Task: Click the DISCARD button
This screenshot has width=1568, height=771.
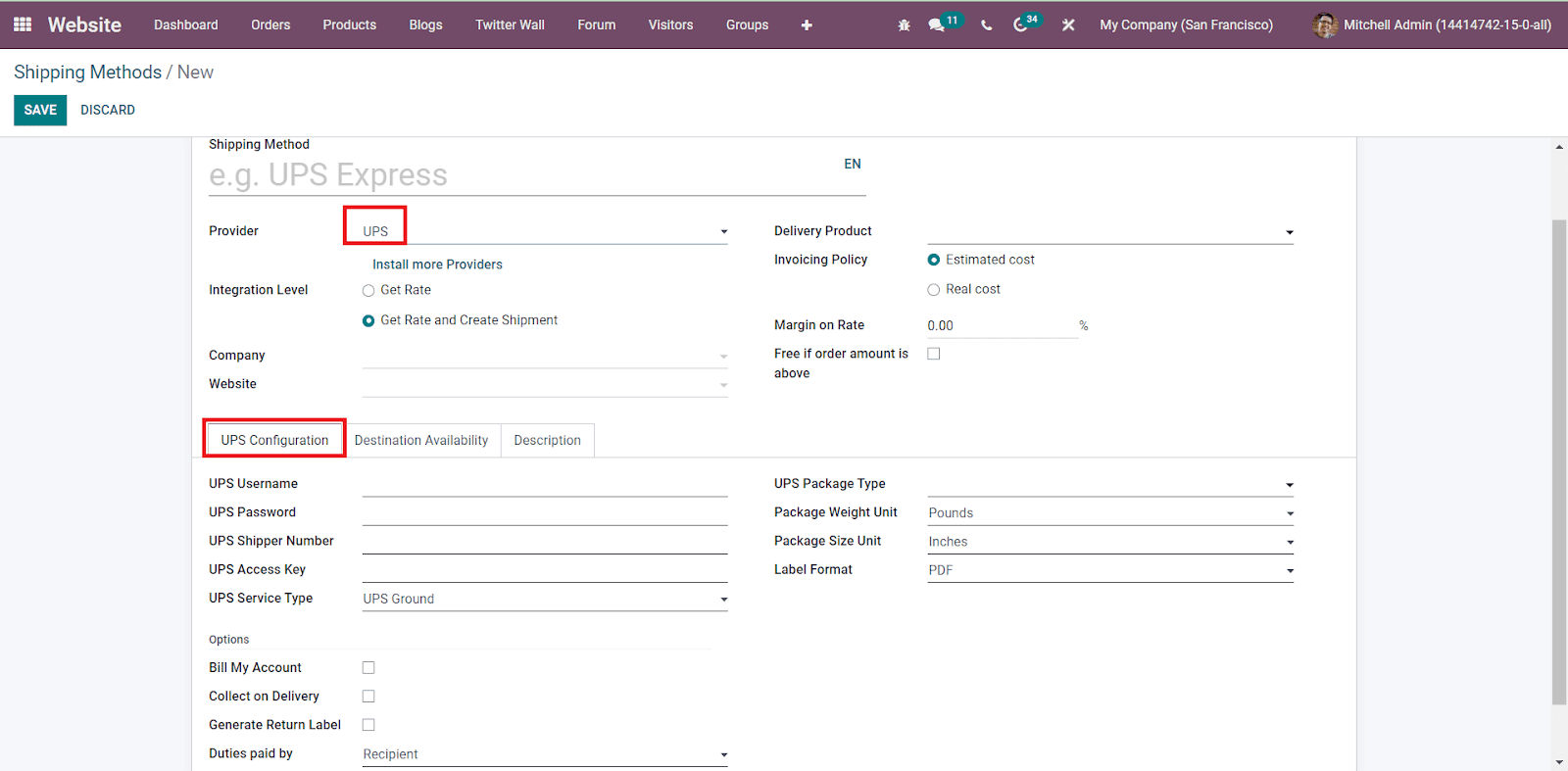Action: tap(108, 110)
